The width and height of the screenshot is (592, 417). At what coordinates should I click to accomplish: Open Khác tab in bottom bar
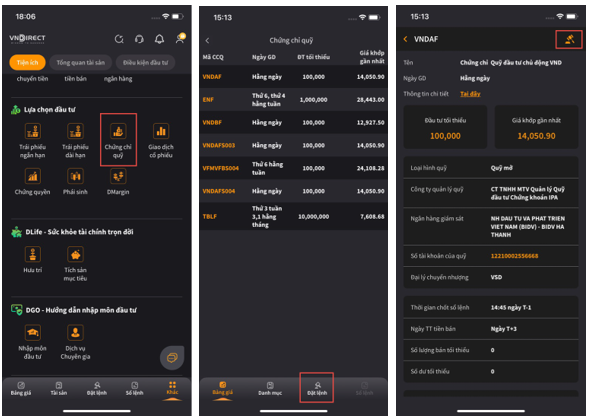172,388
